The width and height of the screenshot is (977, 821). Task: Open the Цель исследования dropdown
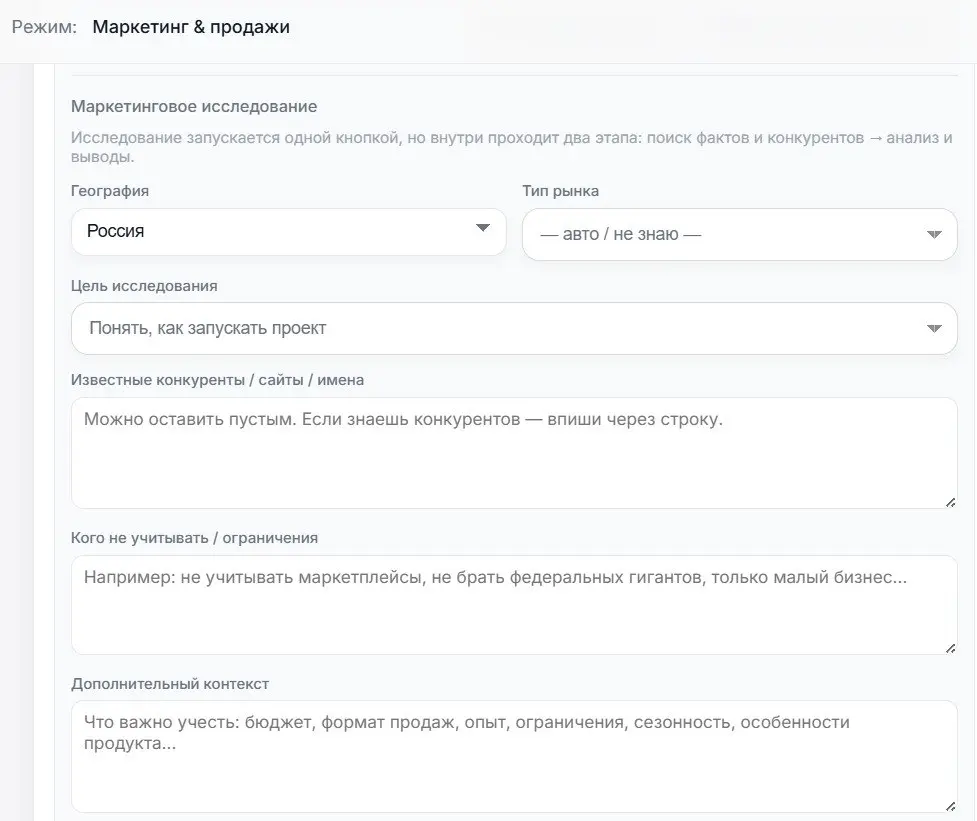pyautogui.click(x=514, y=328)
